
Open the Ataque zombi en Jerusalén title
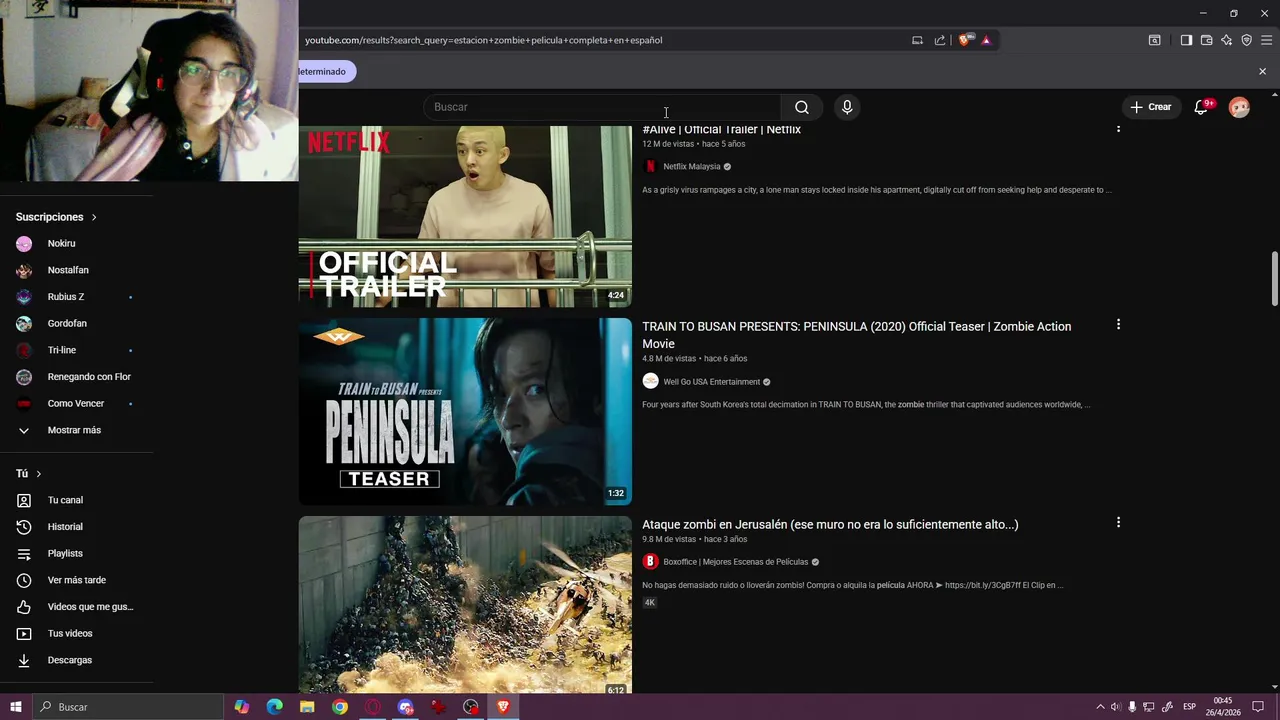830,524
